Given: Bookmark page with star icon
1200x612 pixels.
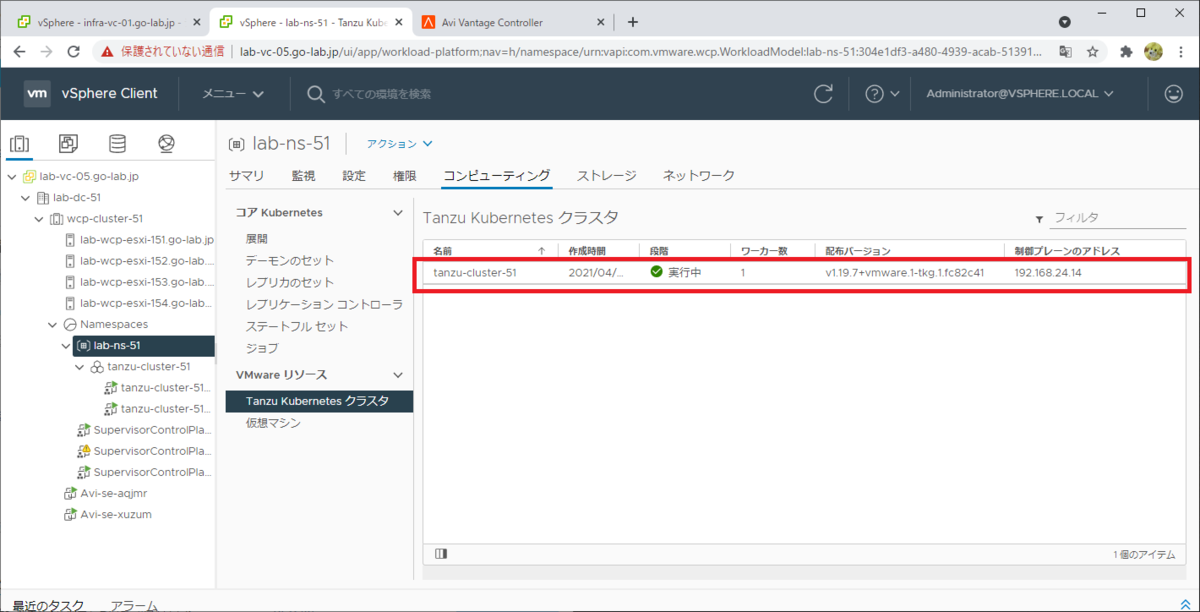Looking at the screenshot, I should [1093, 51].
